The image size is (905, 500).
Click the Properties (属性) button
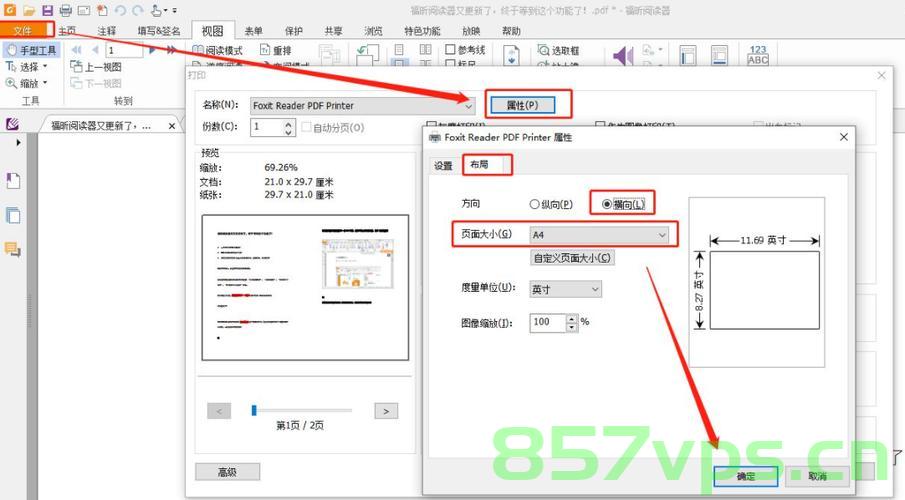522,105
